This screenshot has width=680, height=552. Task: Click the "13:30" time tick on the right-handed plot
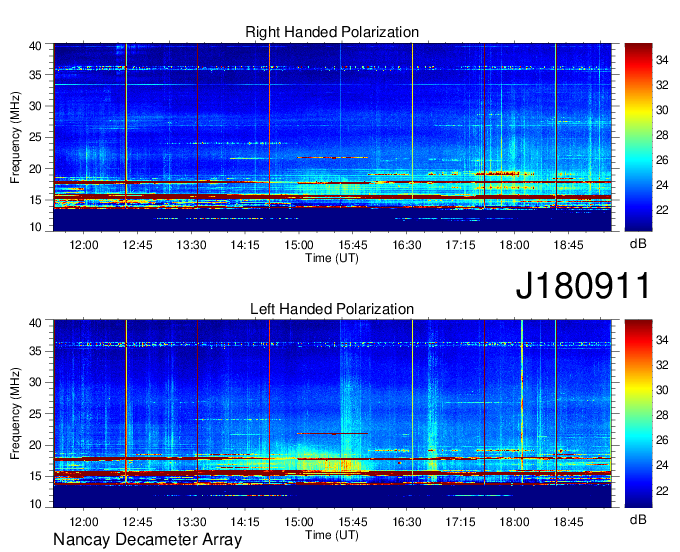[x=191, y=245]
